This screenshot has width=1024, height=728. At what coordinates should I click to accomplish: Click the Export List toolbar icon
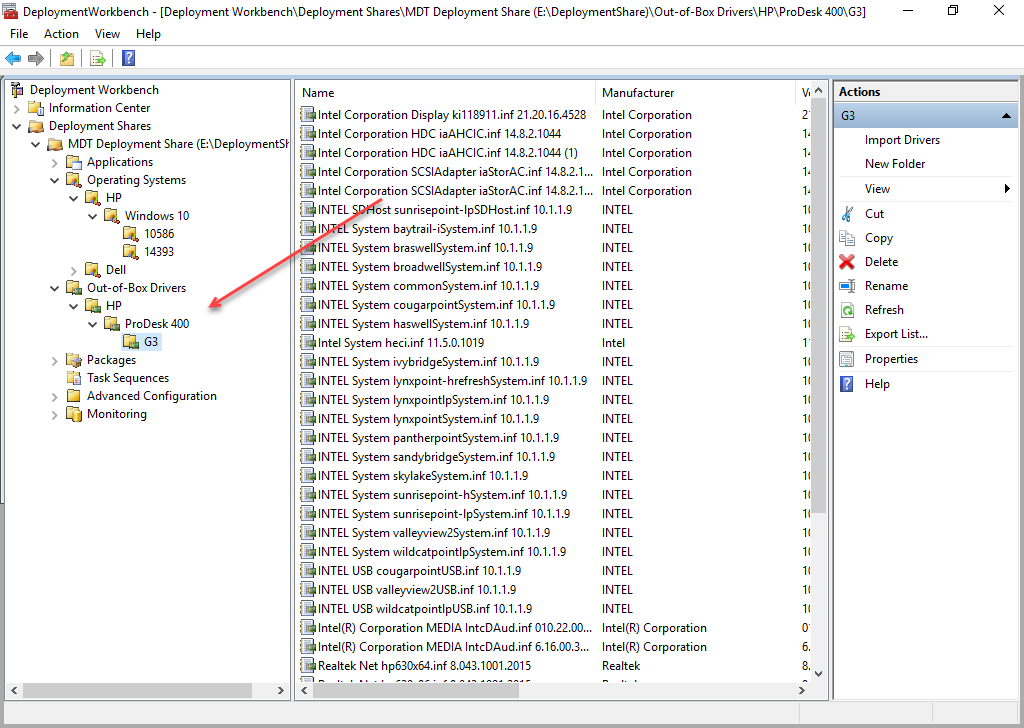coord(98,58)
